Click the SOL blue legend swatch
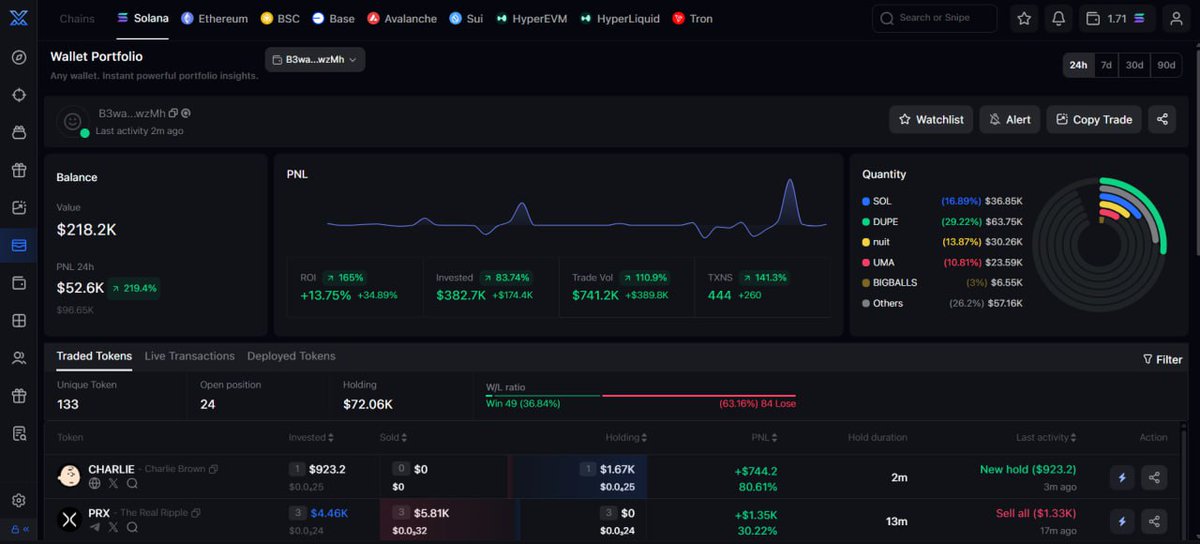Viewport: 1200px width, 544px height. (866, 201)
